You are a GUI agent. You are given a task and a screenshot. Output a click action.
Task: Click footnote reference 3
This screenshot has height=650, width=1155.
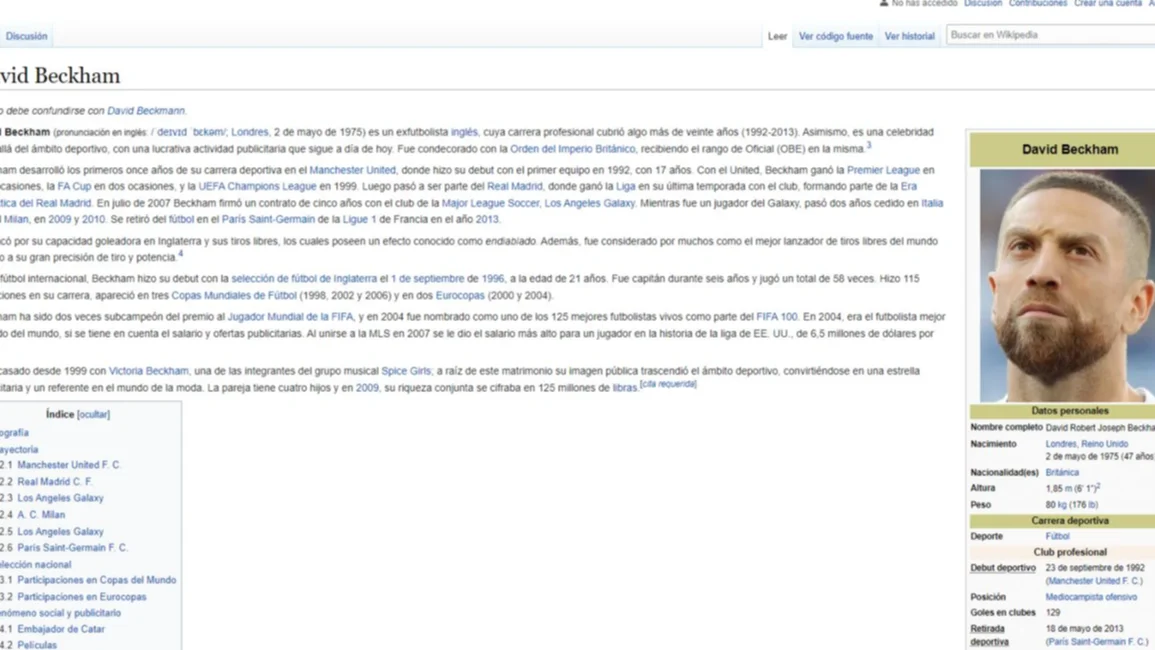click(x=869, y=145)
